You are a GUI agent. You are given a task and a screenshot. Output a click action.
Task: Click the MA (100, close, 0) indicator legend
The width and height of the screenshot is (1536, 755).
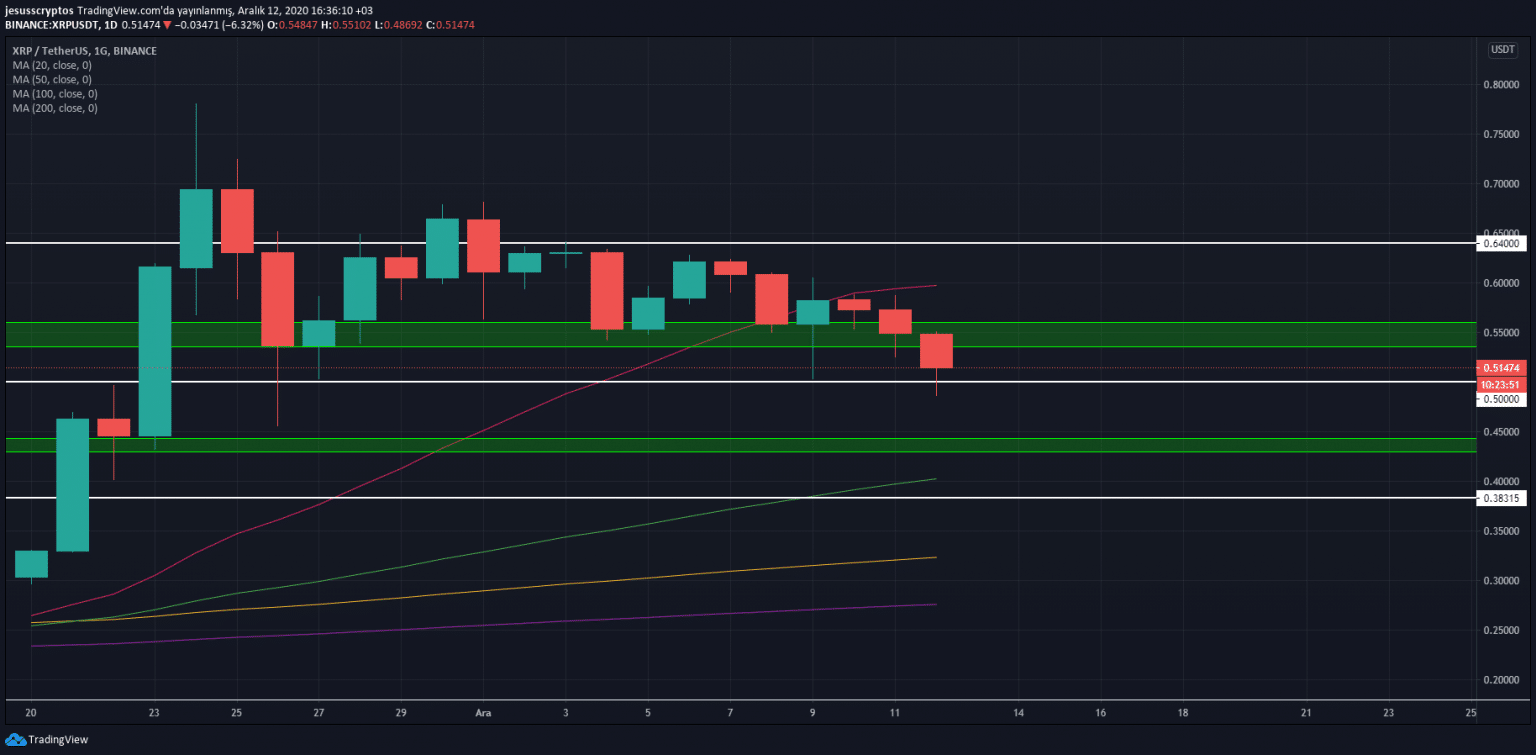pyautogui.click(x=54, y=94)
